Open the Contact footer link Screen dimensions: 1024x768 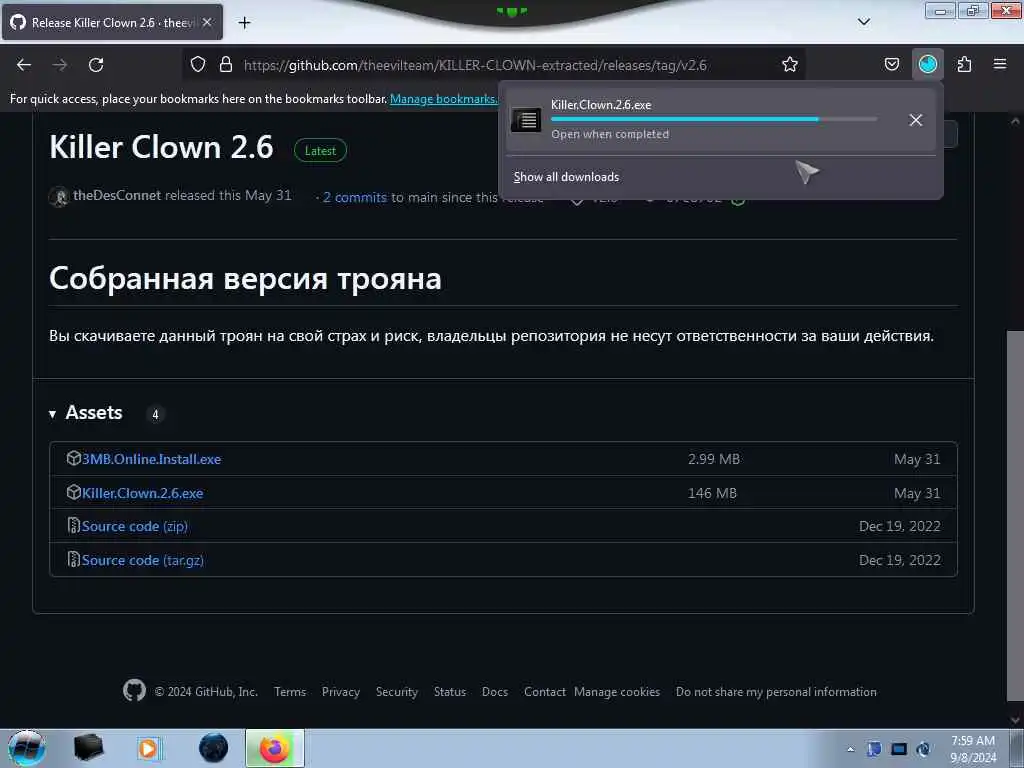[545, 692]
